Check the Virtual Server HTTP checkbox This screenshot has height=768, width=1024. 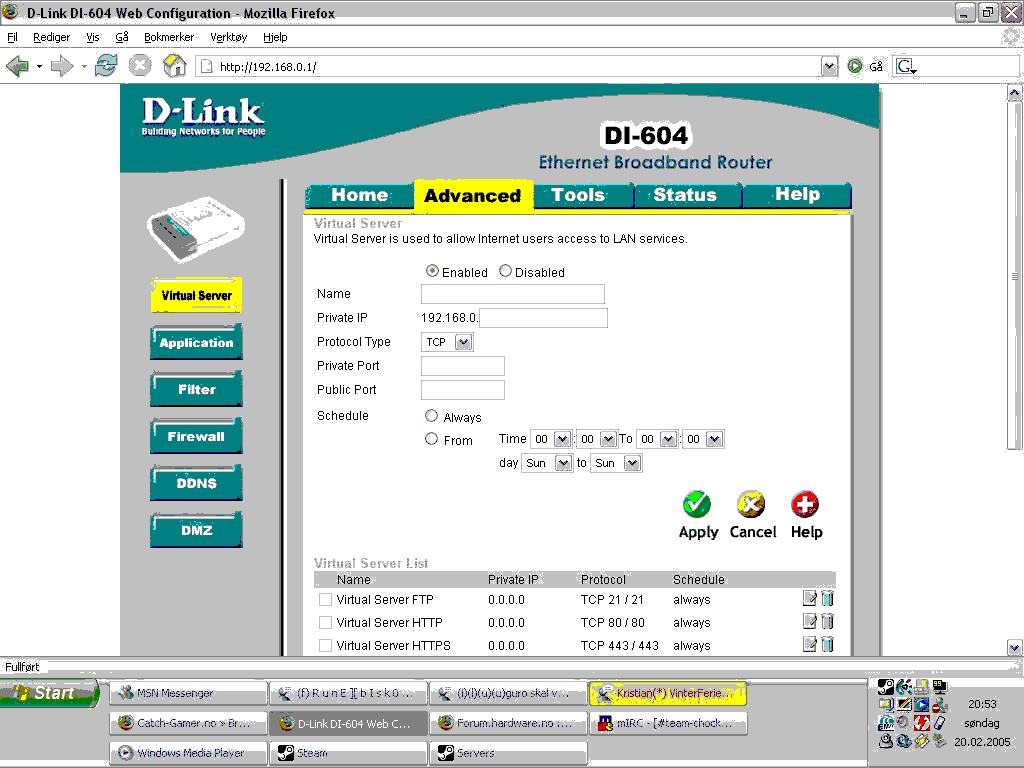[x=325, y=622]
